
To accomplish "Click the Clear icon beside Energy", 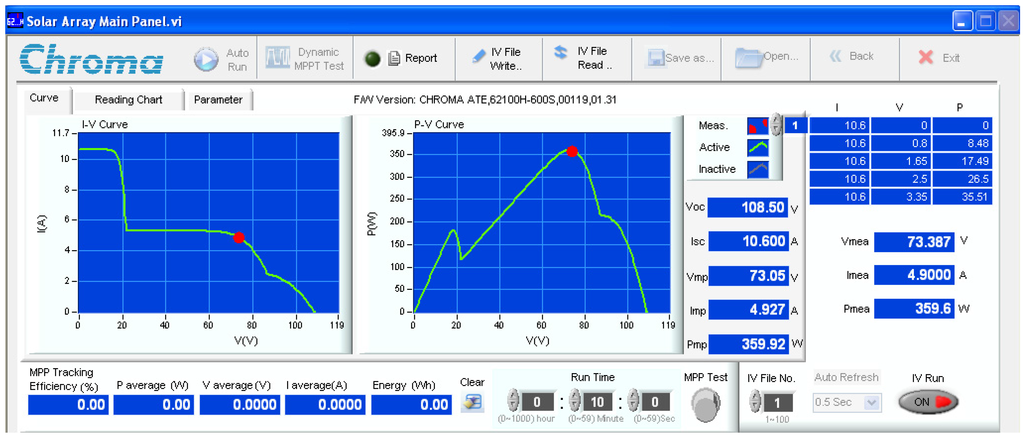I will [472, 402].
